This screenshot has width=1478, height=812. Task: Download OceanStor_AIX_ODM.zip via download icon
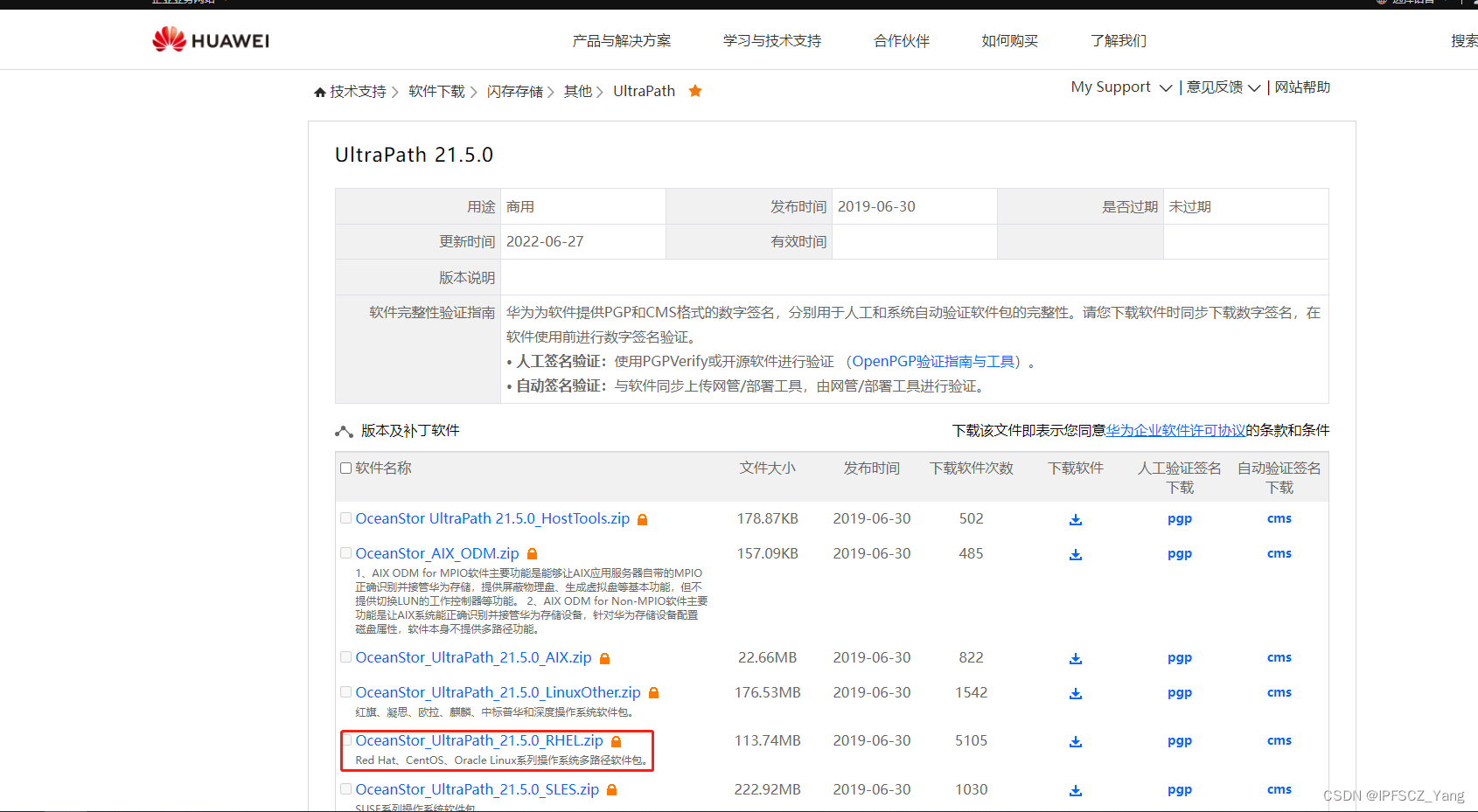[x=1076, y=554]
